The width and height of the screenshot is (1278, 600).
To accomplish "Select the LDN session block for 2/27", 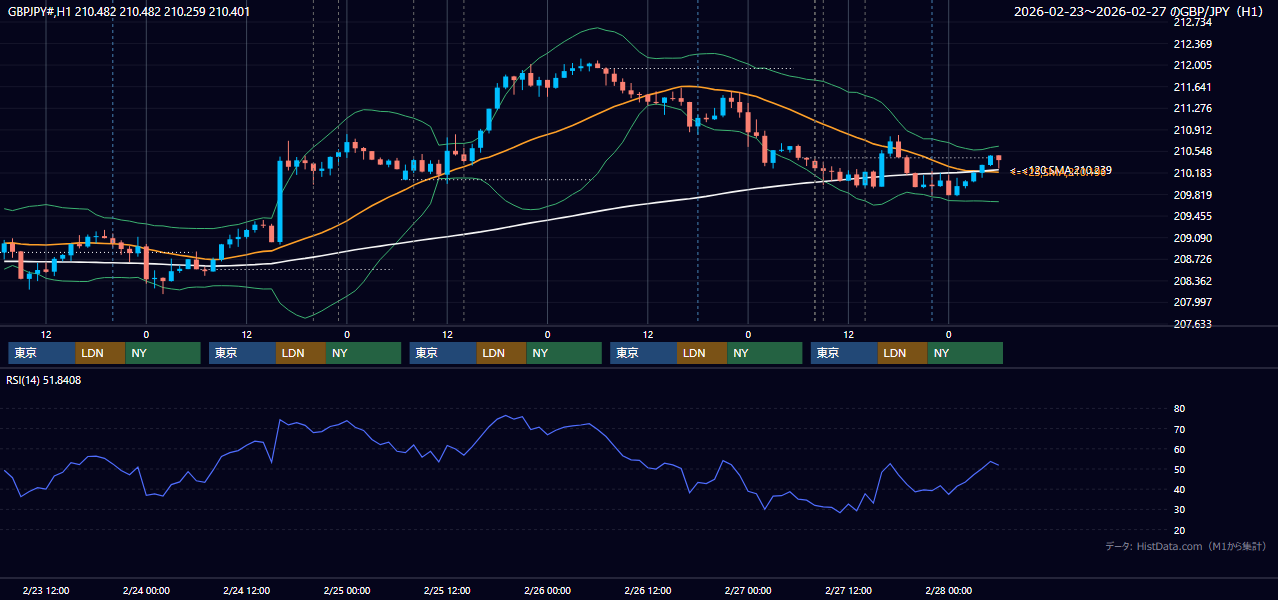I will click(903, 353).
